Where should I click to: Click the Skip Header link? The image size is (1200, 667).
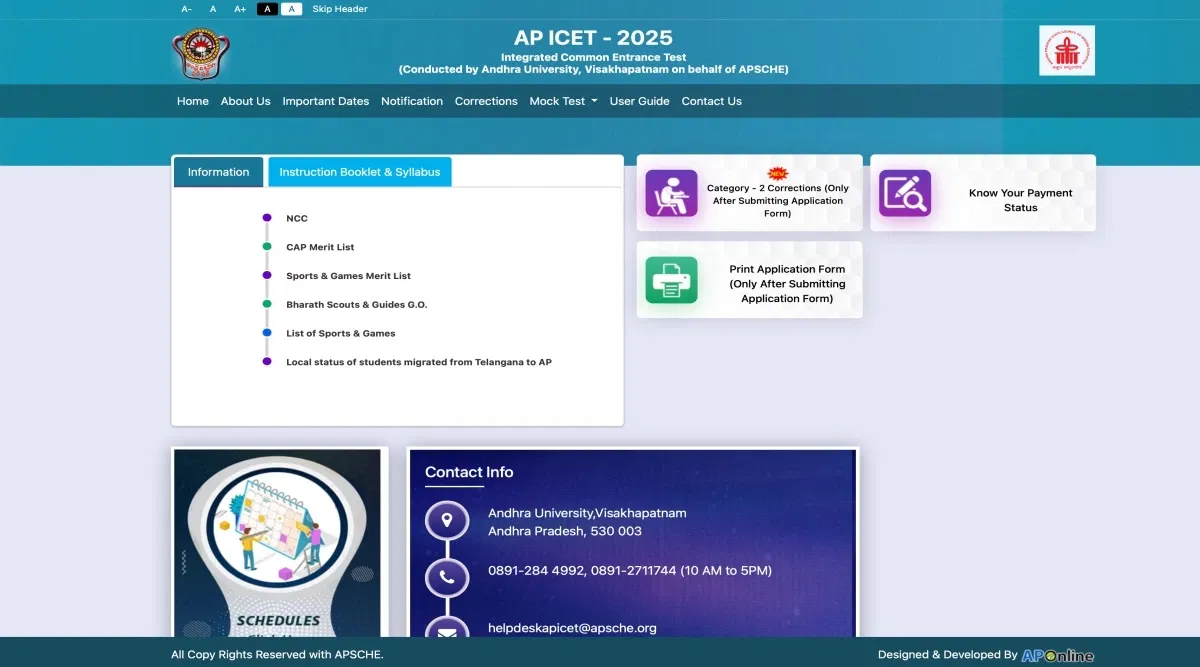pos(340,9)
